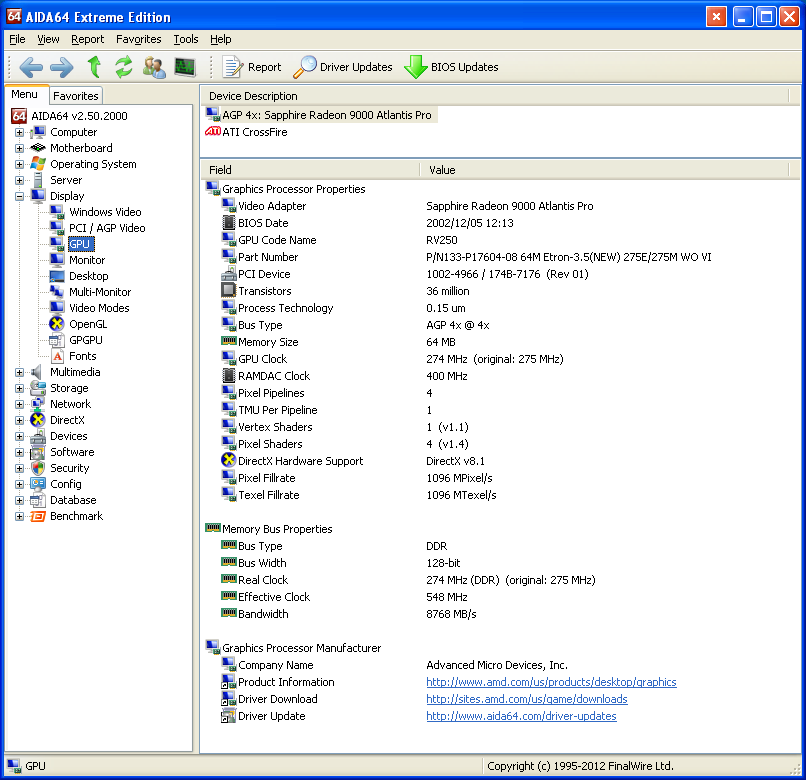Expand the Multimedia tree node
The width and height of the screenshot is (806, 780).
[19, 372]
